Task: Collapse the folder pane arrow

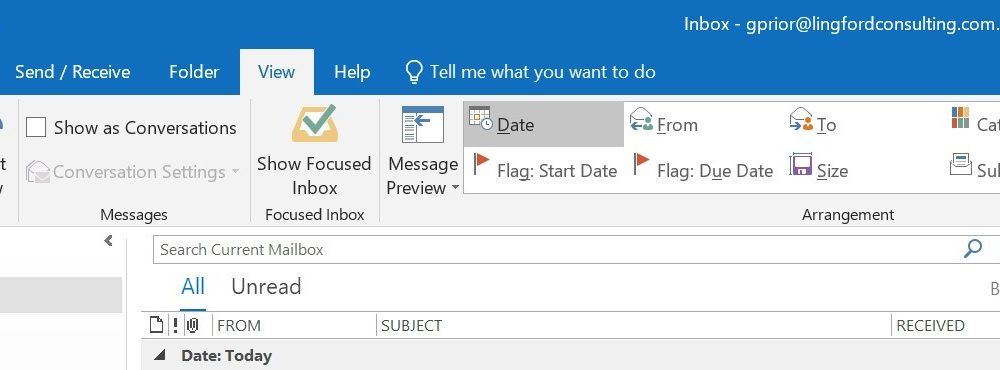Action: 108,240
